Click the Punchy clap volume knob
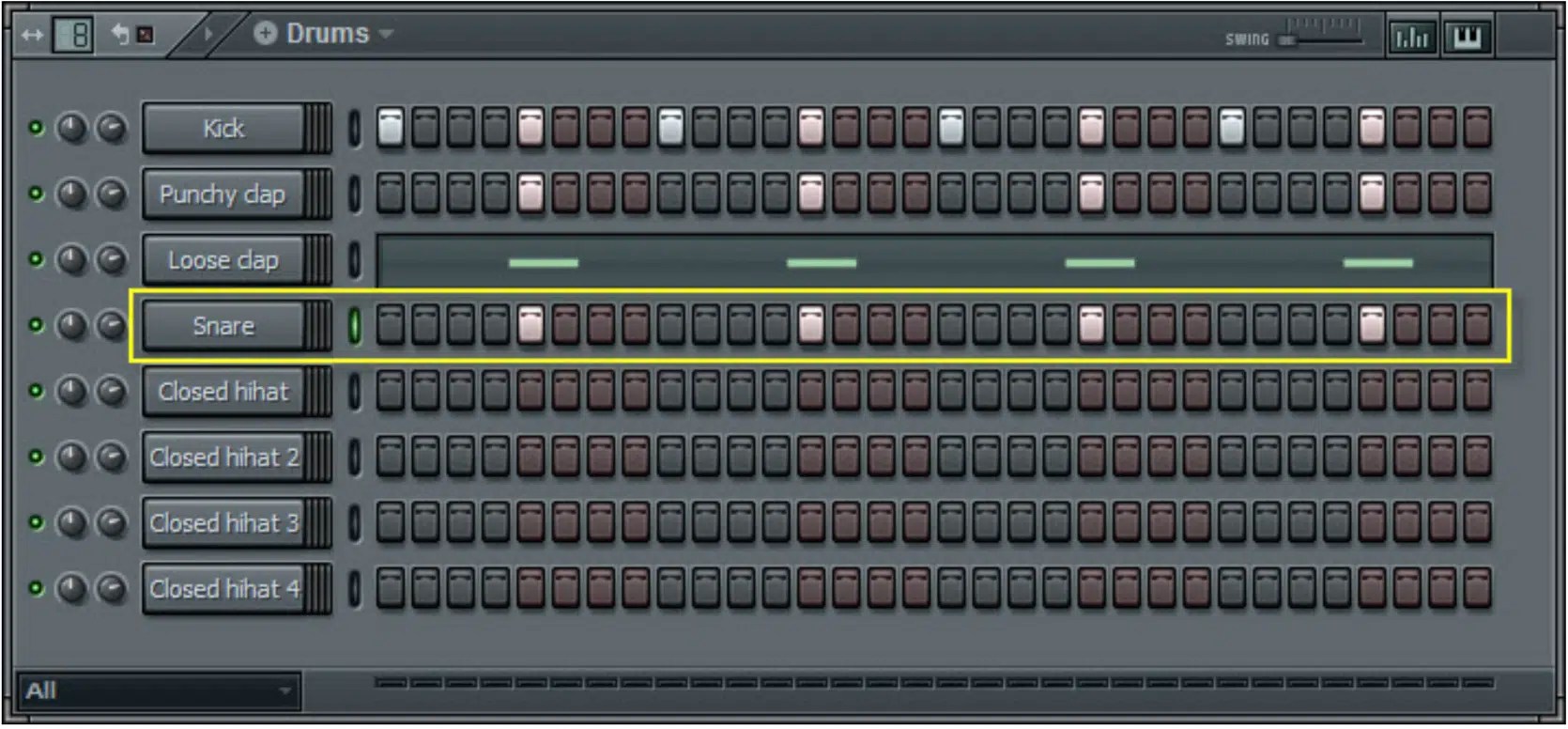 pos(112,194)
